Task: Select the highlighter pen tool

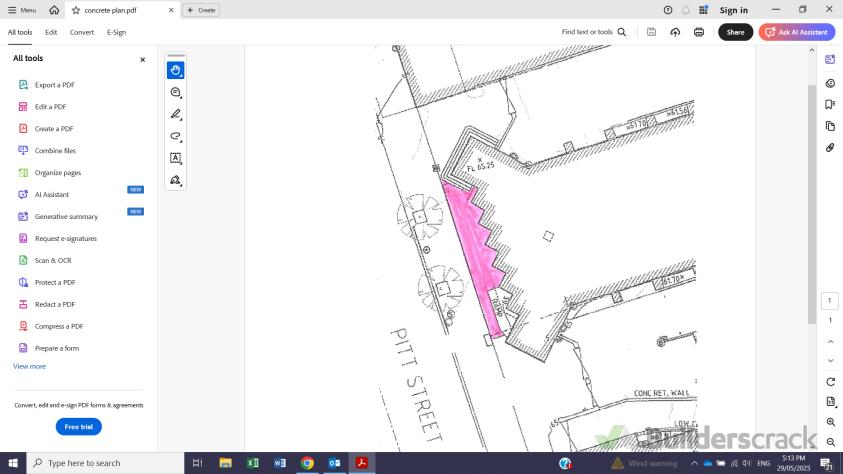Action: click(175, 114)
